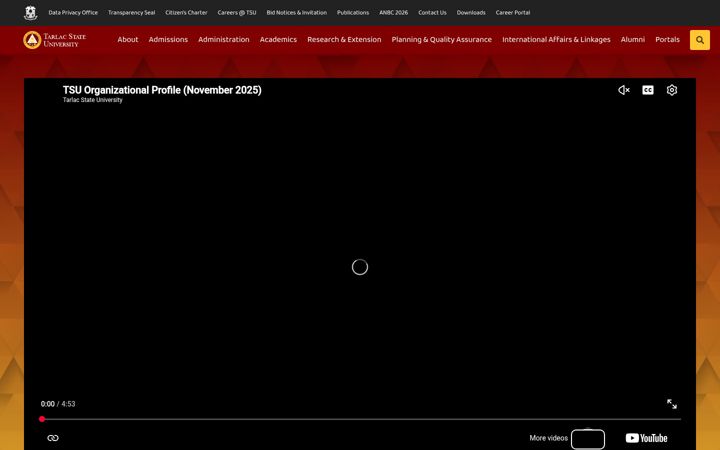720x450 pixels.
Task: Open the ANBC 2026 link
Action: click(393, 13)
